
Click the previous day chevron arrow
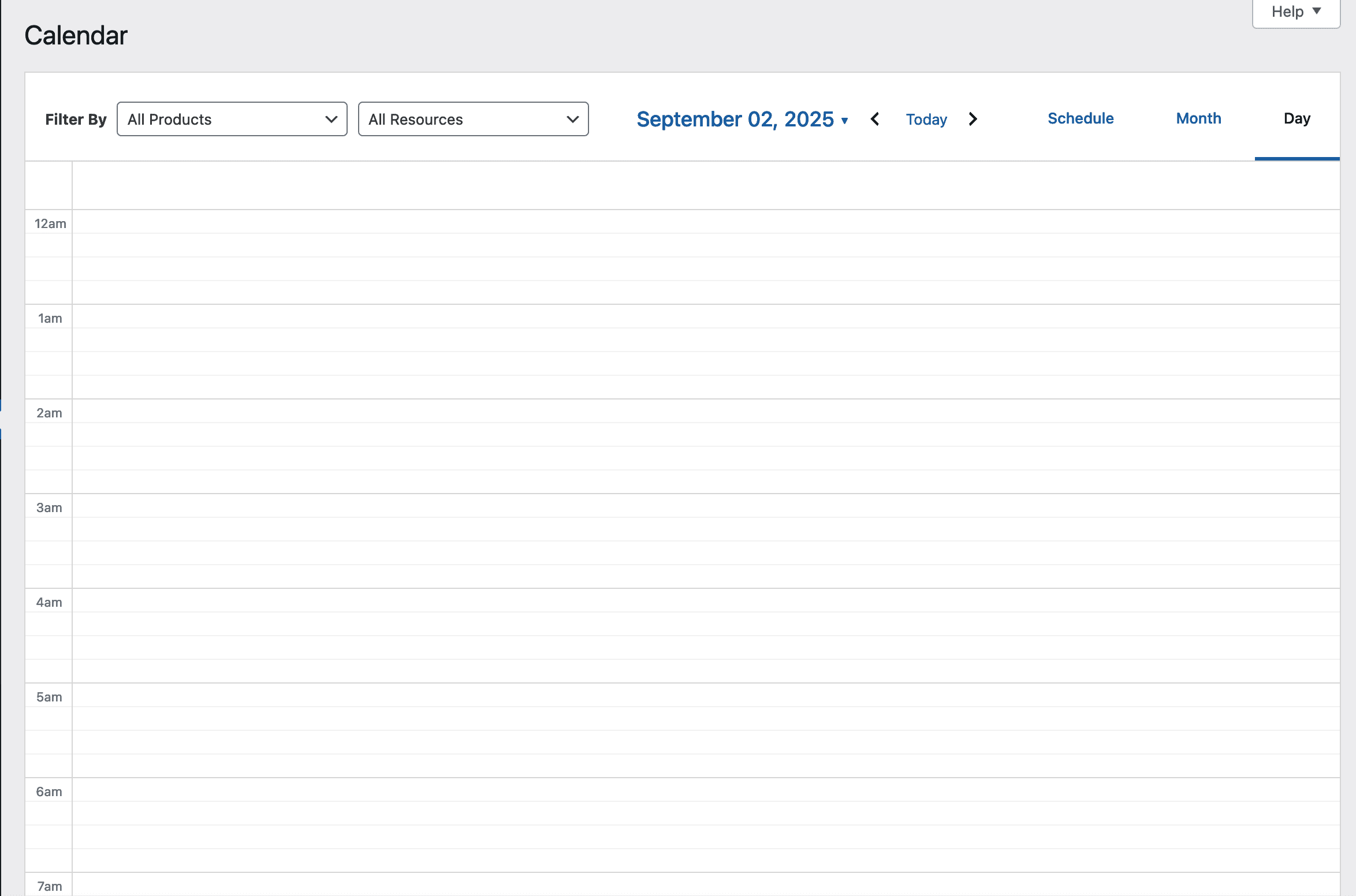876,119
